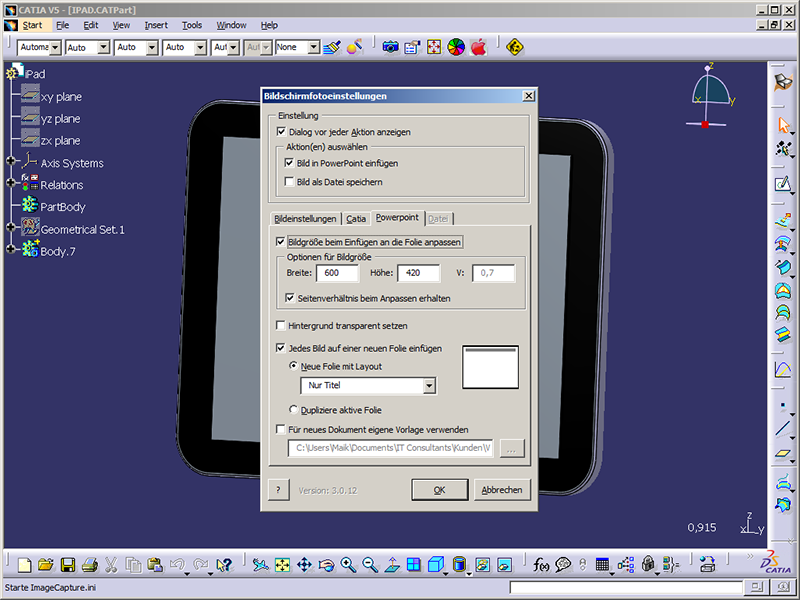Open the 'Nur Titel' layout dropdown
Viewport: 800px width, 600px height.
point(429,386)
